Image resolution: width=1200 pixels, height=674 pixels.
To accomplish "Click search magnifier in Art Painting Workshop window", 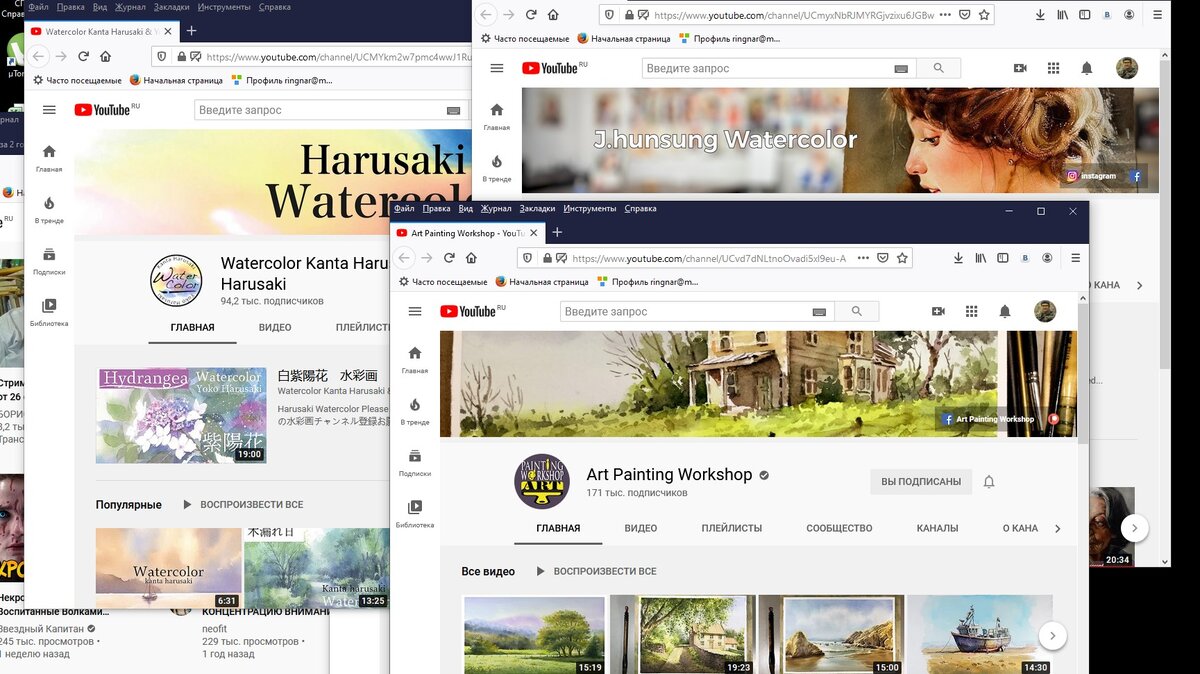I will (x=856, y=311).
